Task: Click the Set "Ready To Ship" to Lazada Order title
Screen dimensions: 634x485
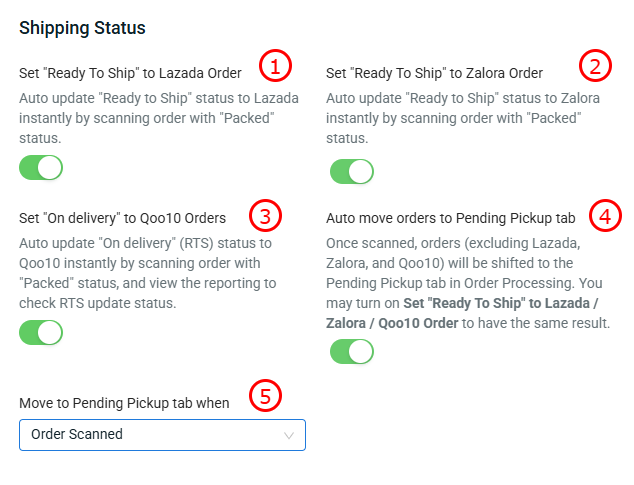Action: (130, 73)
